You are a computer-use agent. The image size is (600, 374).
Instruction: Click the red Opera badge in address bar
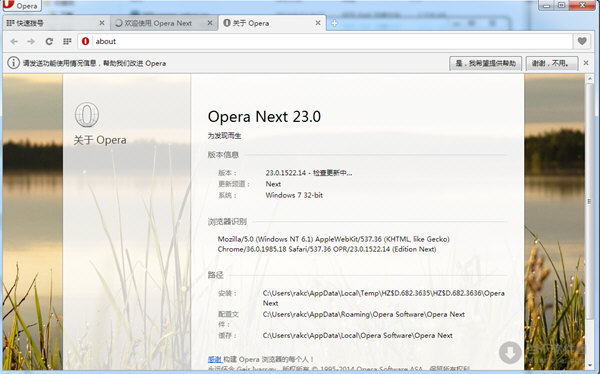pyautogui.click(x=85, y=41)
